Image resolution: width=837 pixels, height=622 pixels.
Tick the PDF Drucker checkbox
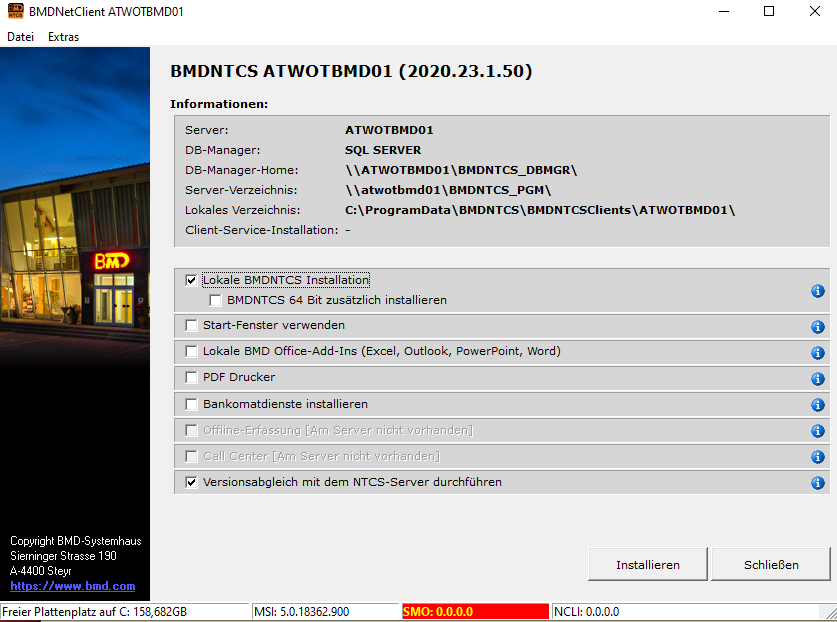(191, 377)
